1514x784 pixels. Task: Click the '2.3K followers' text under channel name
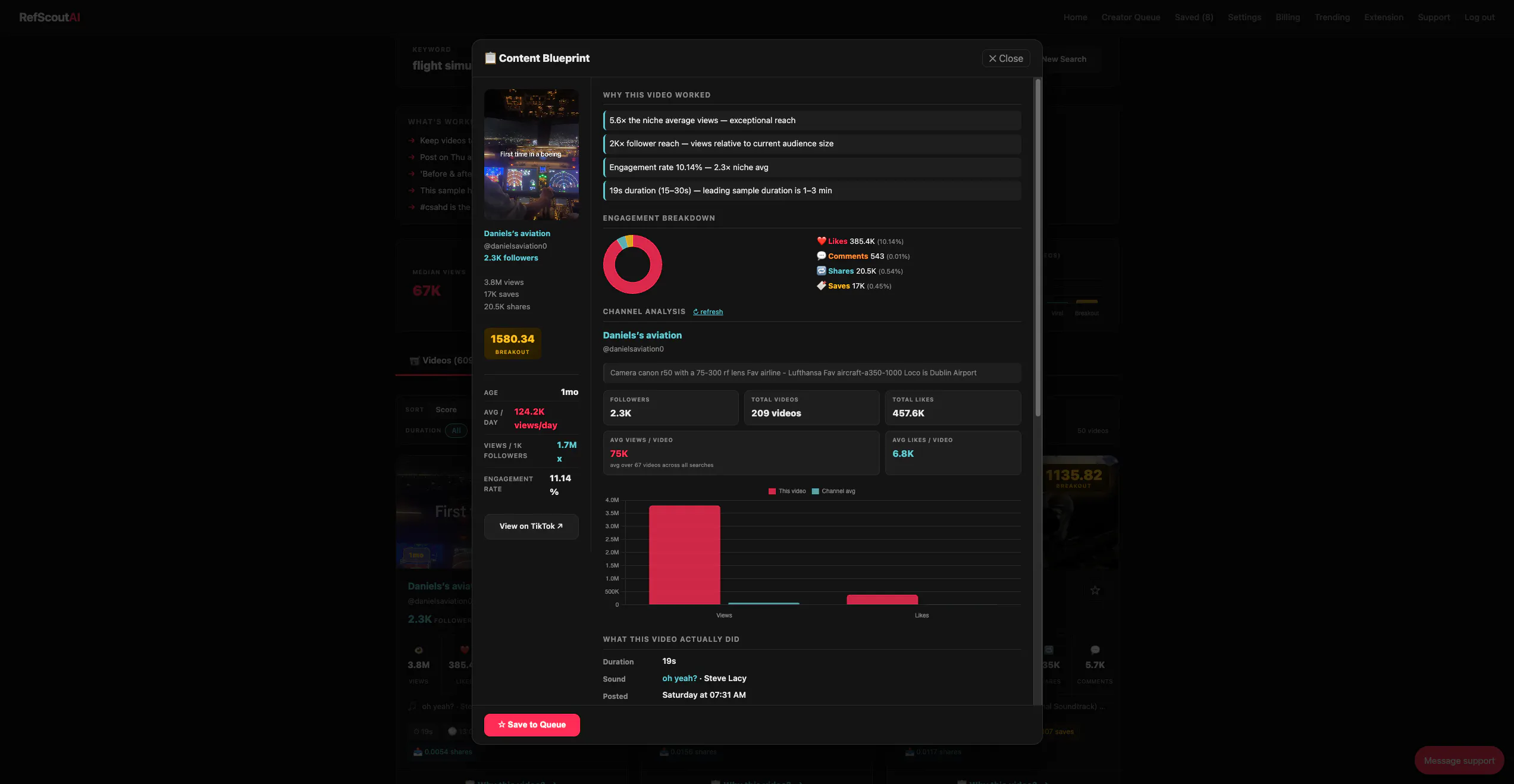click(x=511, y=258)
